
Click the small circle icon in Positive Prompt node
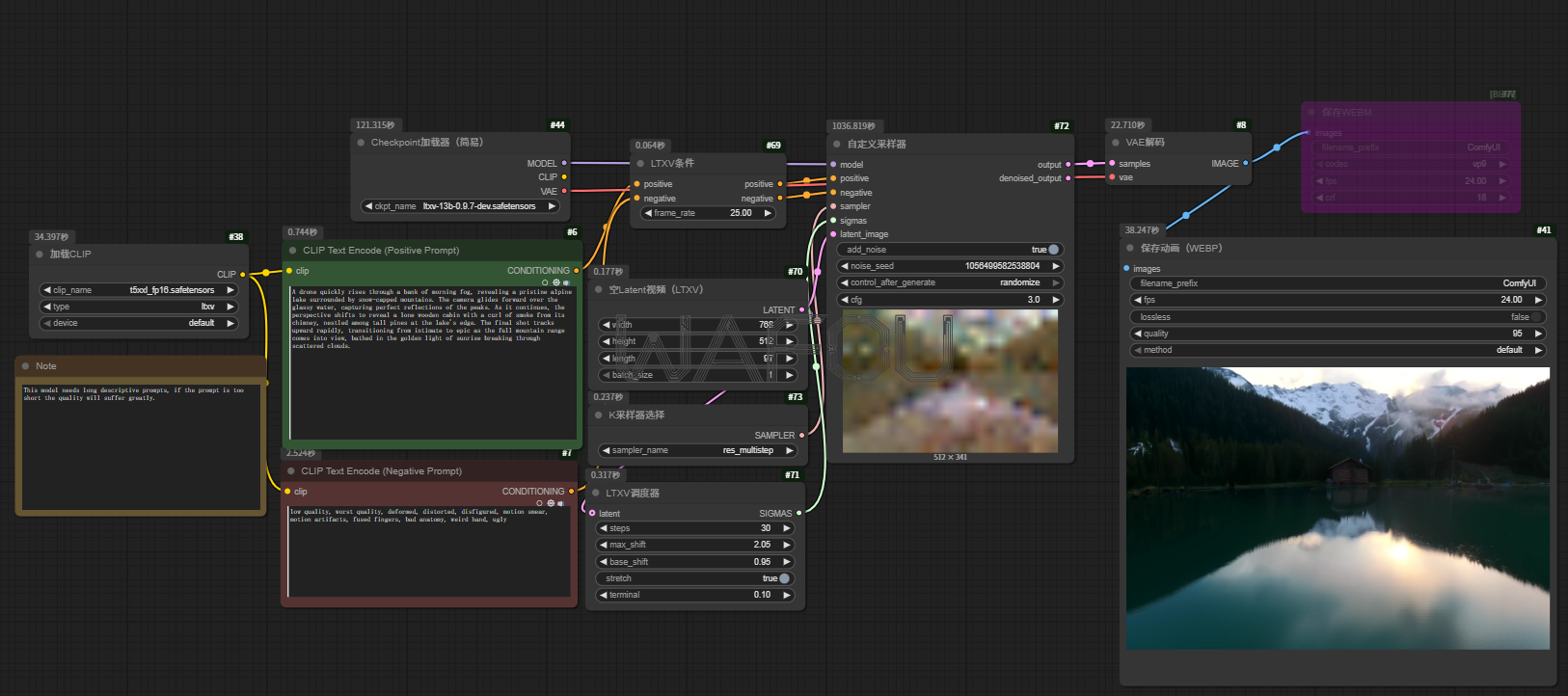click(x=546, y=282)
